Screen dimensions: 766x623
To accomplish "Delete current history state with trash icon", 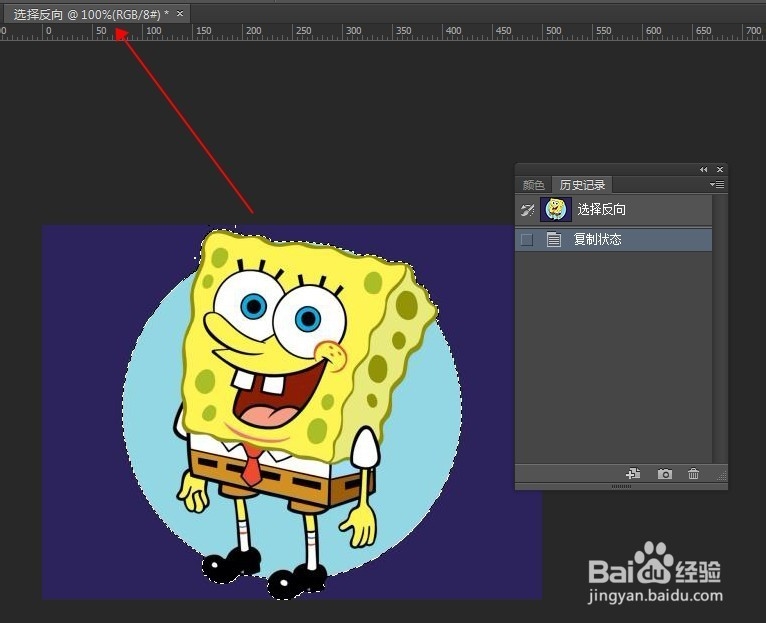I will [693, 473].
